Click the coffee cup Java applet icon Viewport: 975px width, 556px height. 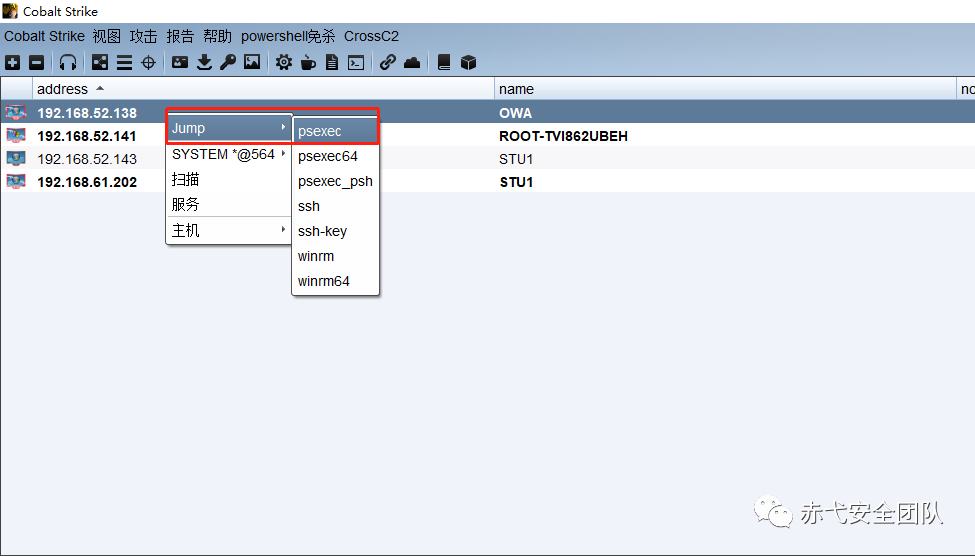pyautogui.click(x=308, y=62)
